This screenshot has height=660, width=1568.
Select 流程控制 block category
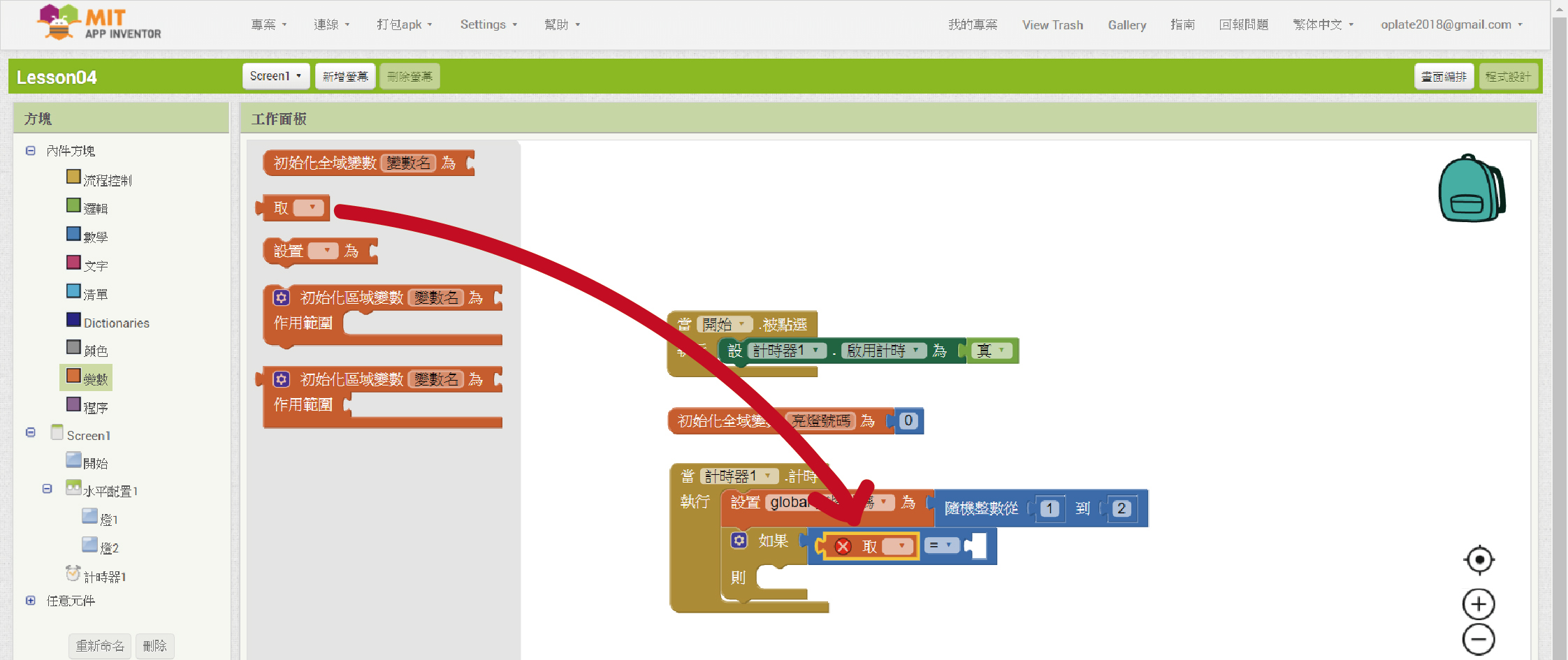[x=99, y=179]
